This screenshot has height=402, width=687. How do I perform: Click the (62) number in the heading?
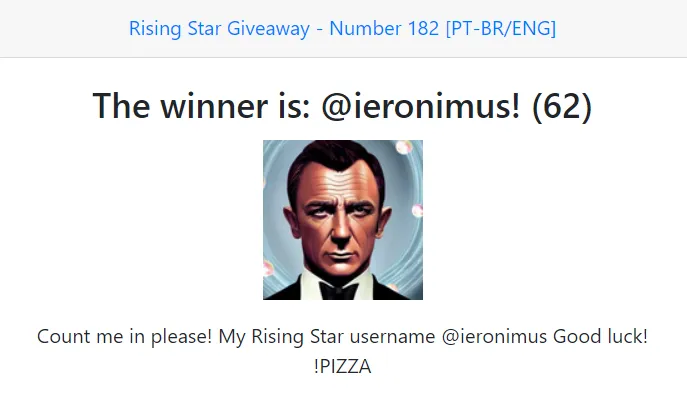[562, 105]
